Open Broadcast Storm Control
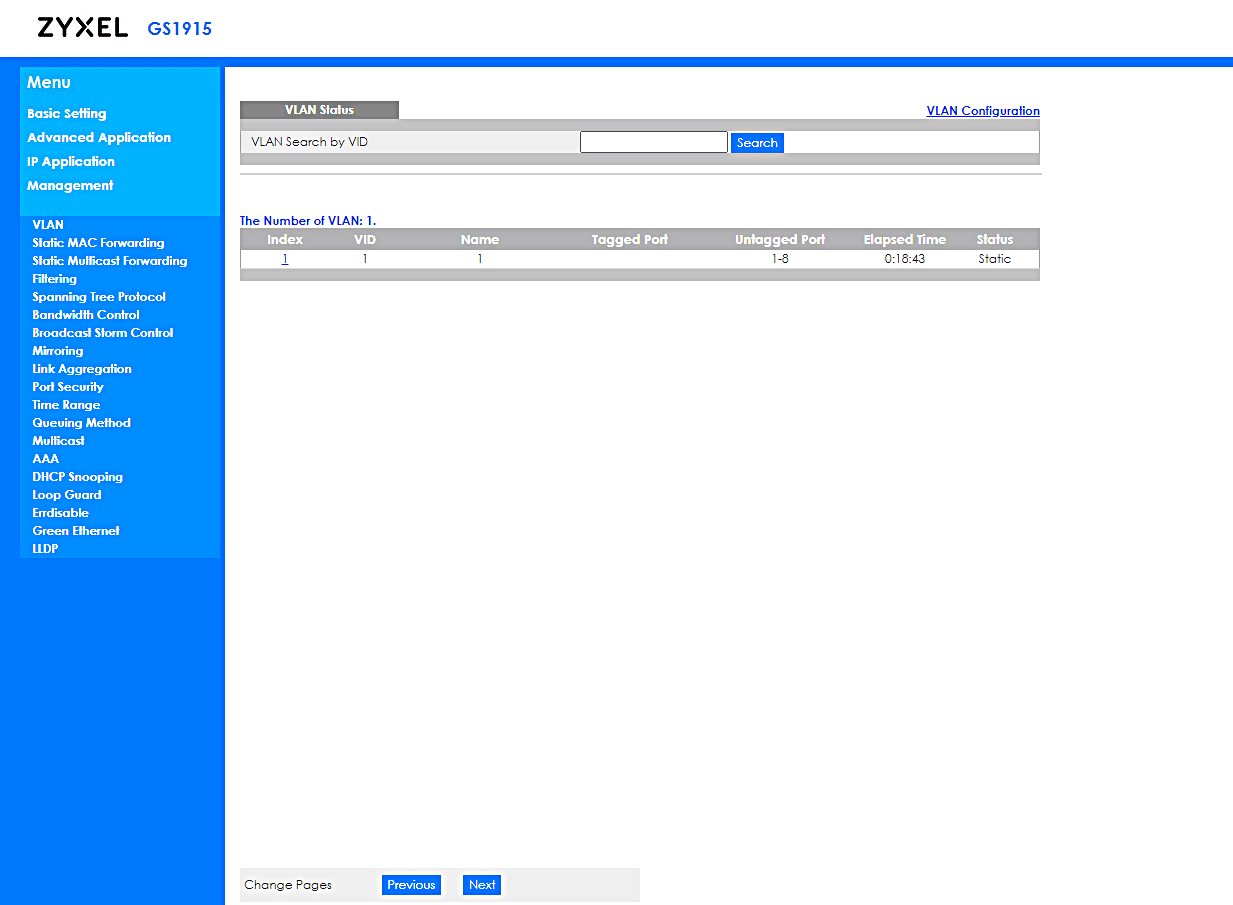The height and width of the screenshot is (905, 1233). 103,333
